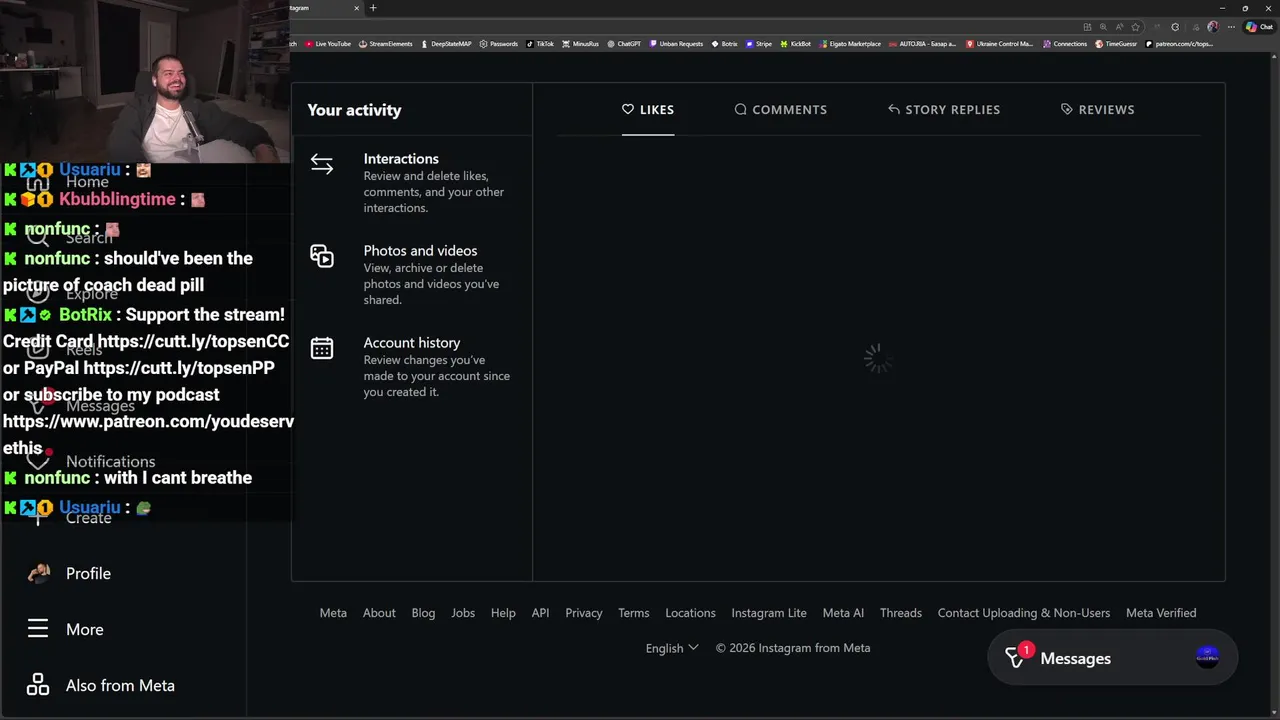Click the read aloud icon in address bar
This screenshot has width=1280, height=720.
point(1119,27)
